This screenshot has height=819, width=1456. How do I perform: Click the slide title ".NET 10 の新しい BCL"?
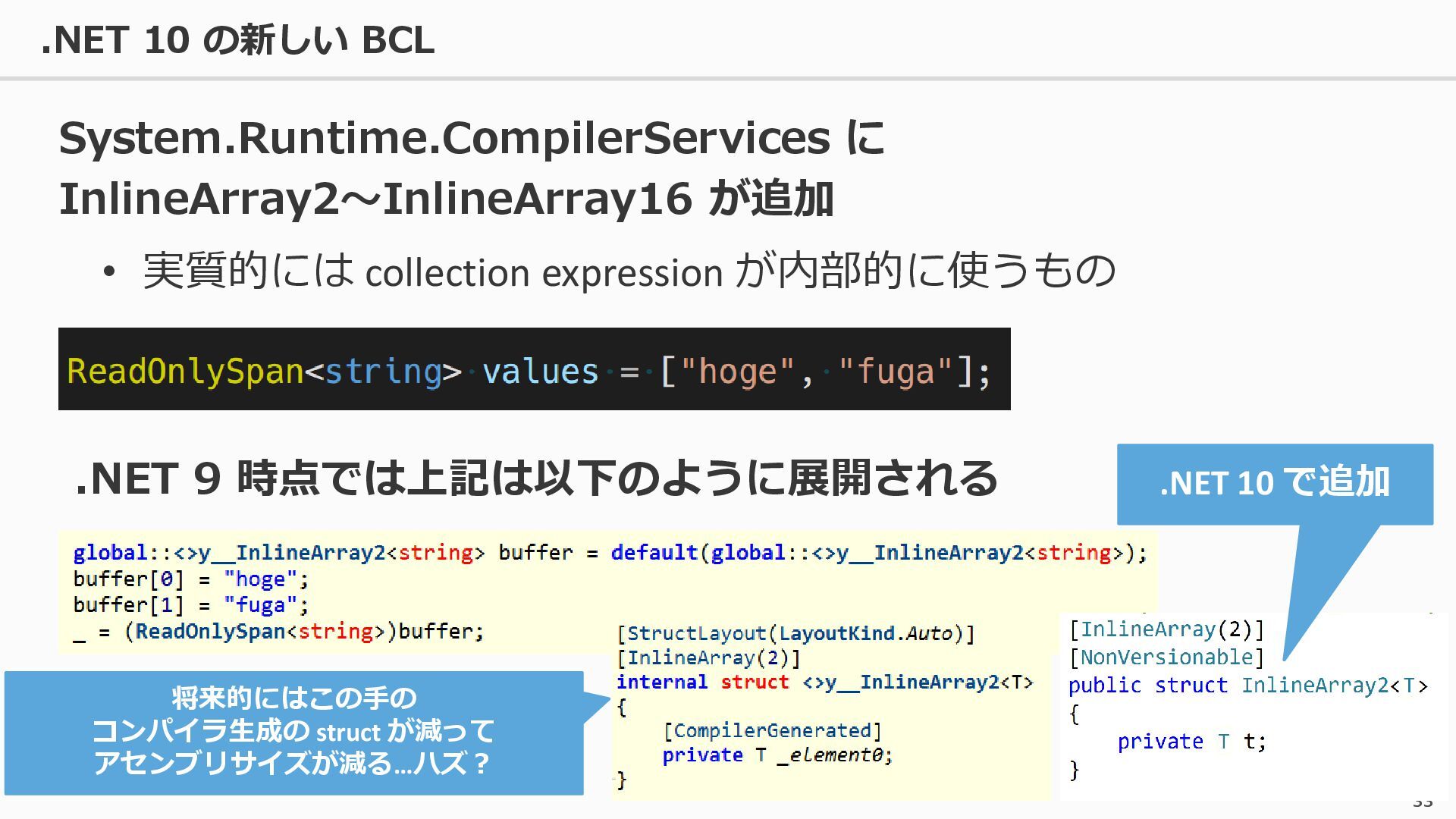pos(237,39)
